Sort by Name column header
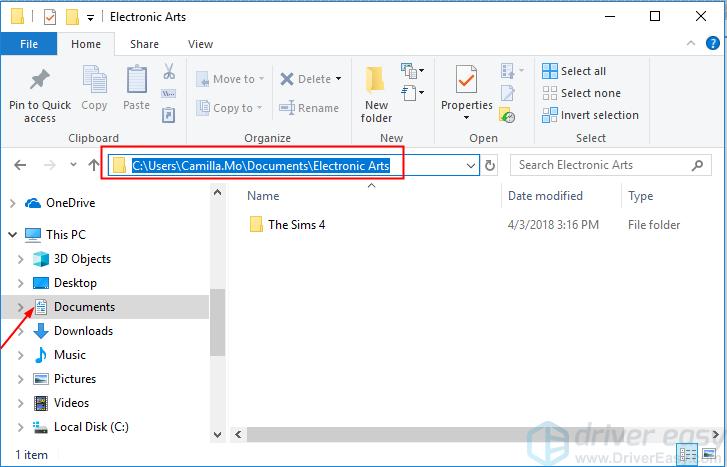Viewport: 727px width, 467px height. (263, 196)
